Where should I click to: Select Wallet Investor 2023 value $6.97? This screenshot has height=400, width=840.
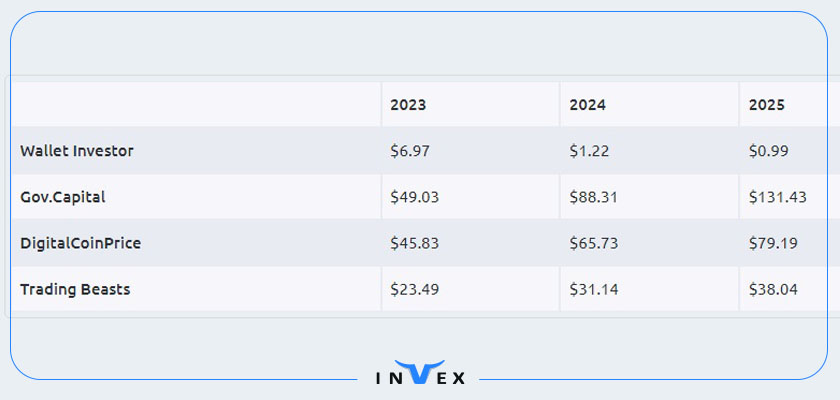(x=410, y=151)
